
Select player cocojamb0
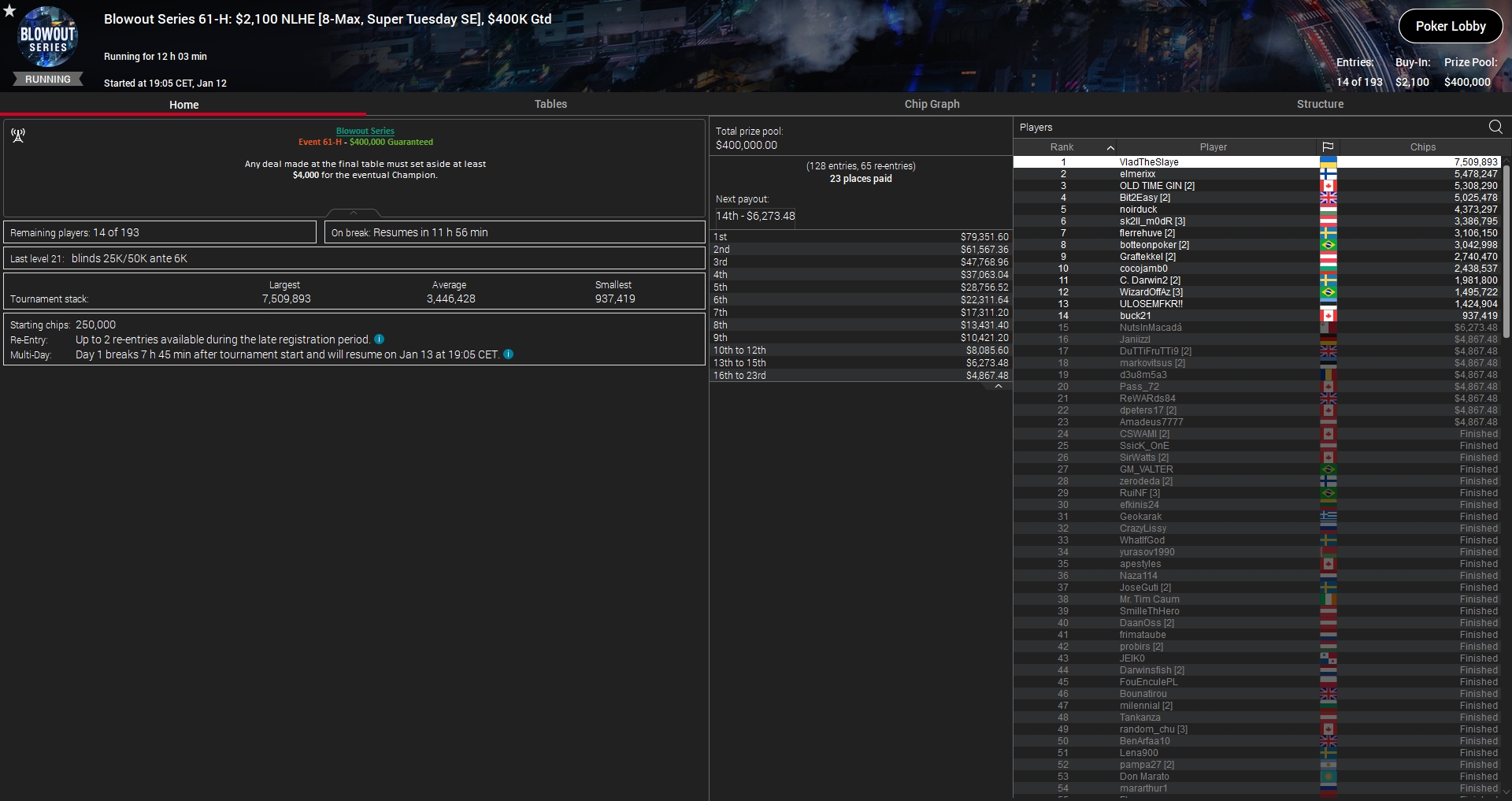1257,269
